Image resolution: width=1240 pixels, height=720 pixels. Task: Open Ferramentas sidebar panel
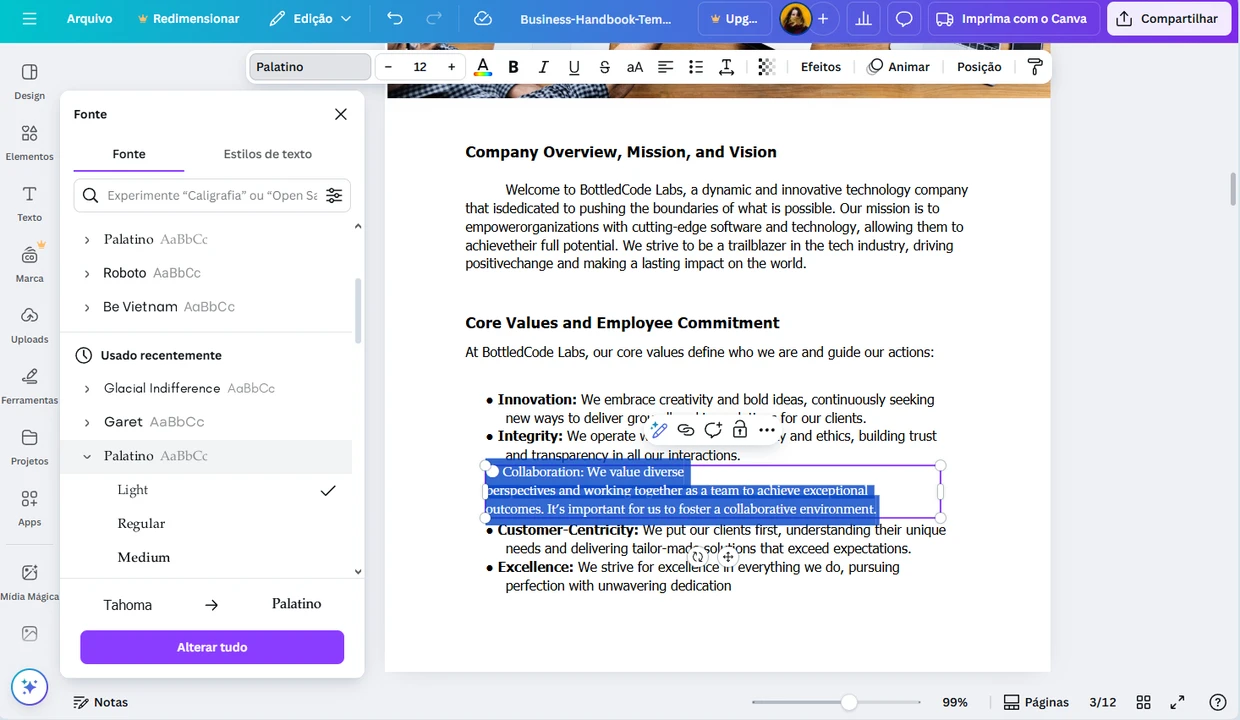pyautogui.click(x=29, y=387)
